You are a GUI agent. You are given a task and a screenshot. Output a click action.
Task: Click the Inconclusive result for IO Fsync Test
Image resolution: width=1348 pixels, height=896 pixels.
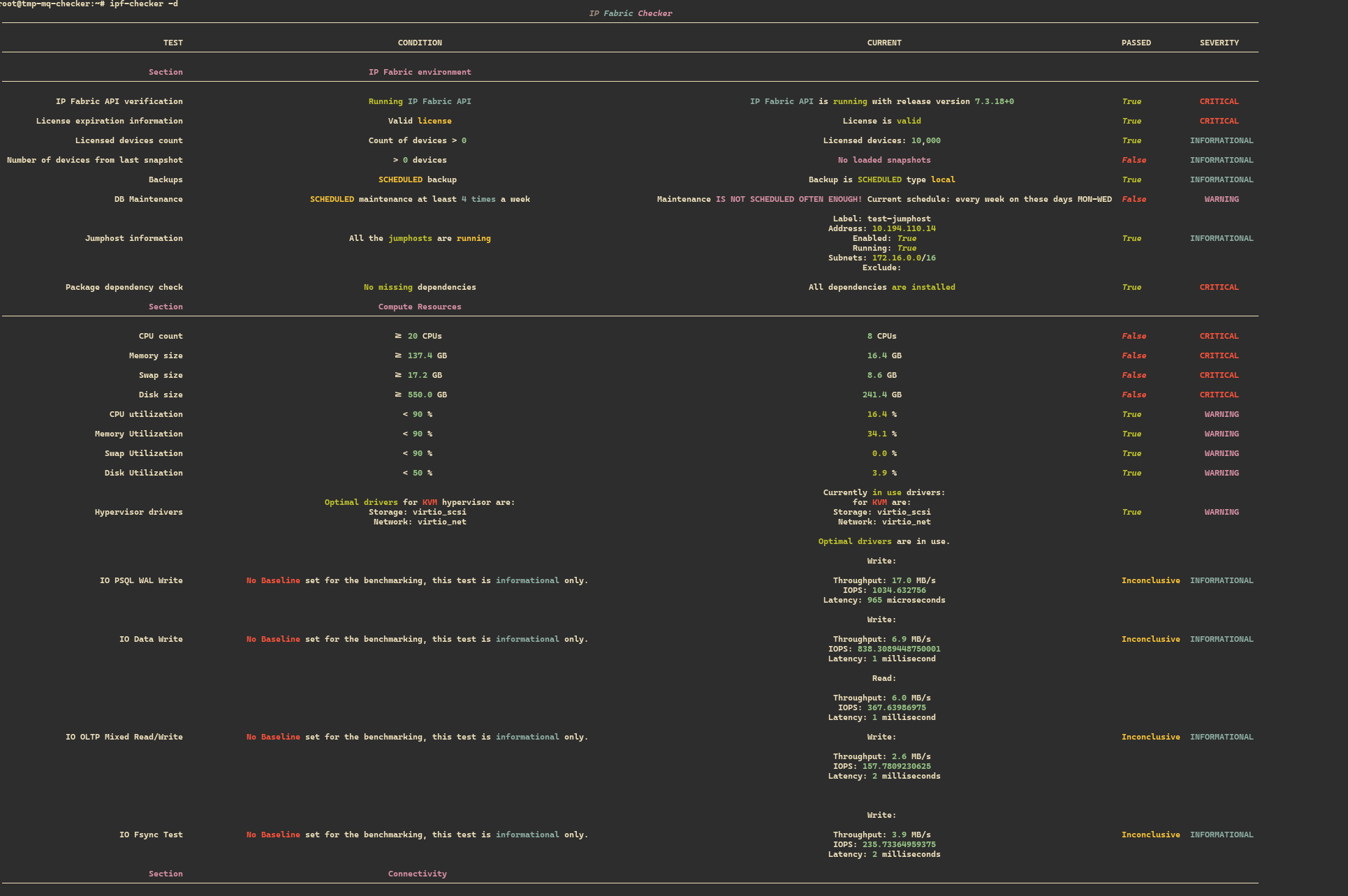pyautogui.click(x=1150, y=835)
